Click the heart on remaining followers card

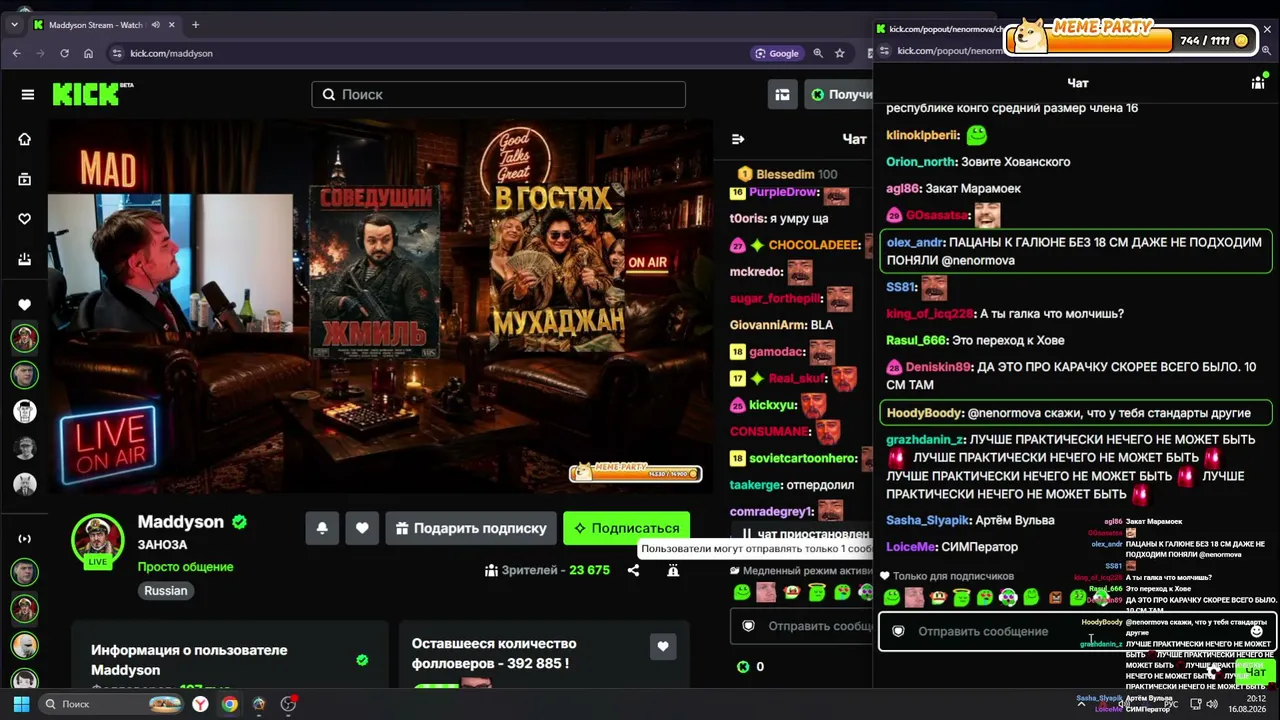click(662, 647)
